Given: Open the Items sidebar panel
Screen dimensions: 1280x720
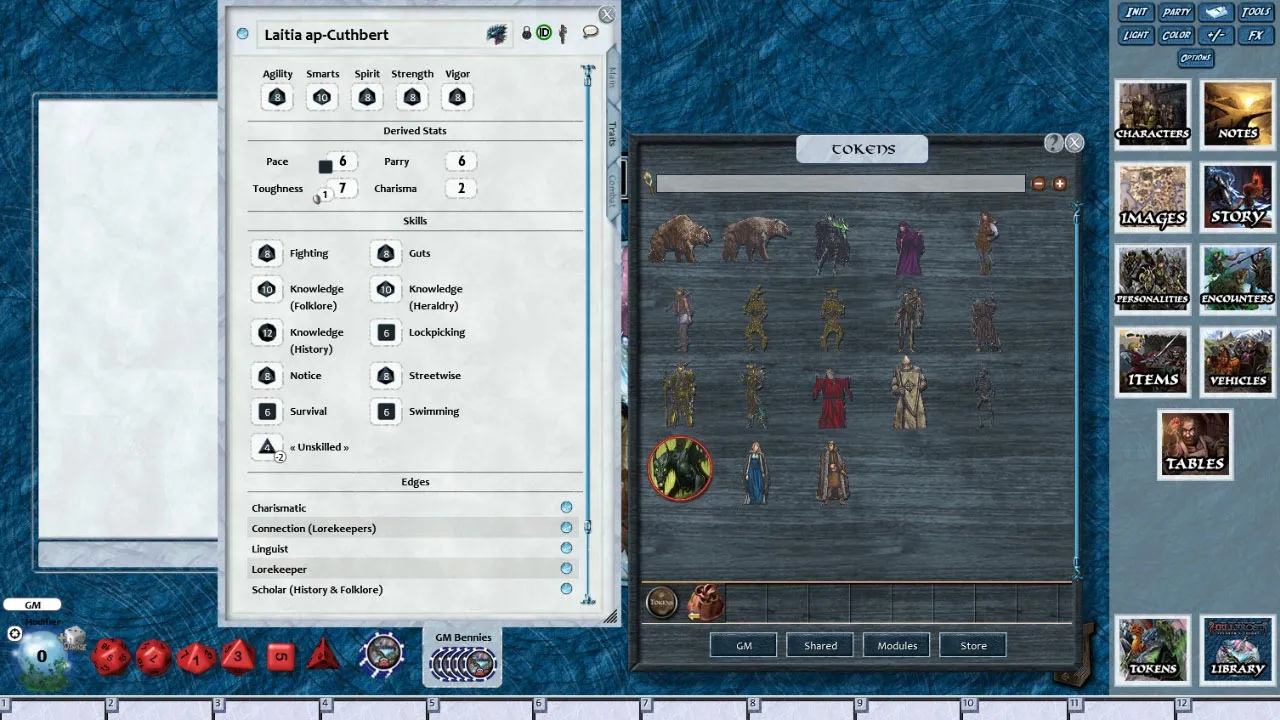Looking at the screenshot, I should pos(1153,361).
